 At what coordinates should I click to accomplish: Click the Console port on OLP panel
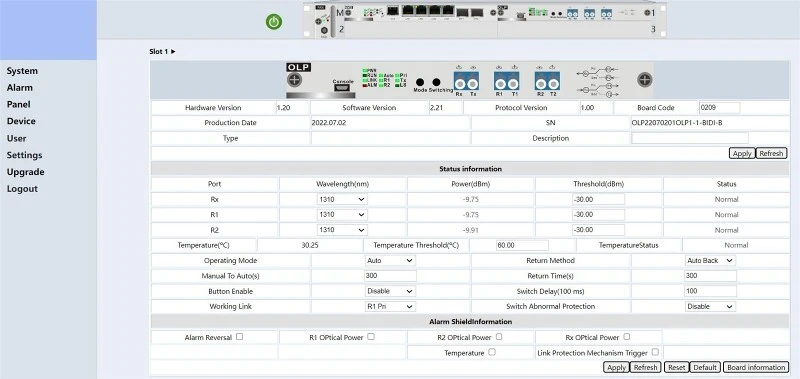point(343,87)
